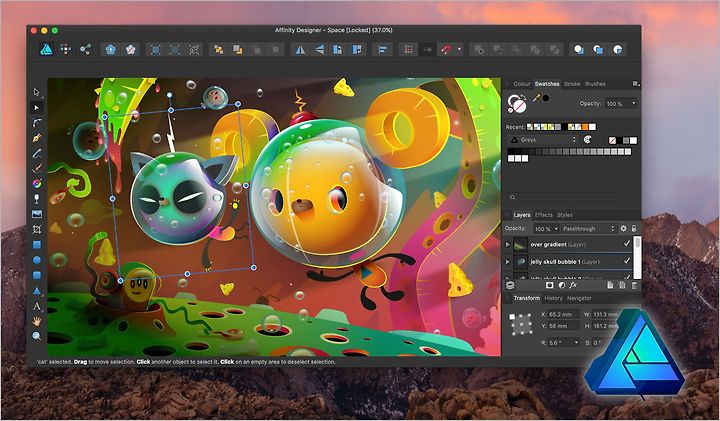Select the View hand tool
720x421 pixels.
point(37,321)
